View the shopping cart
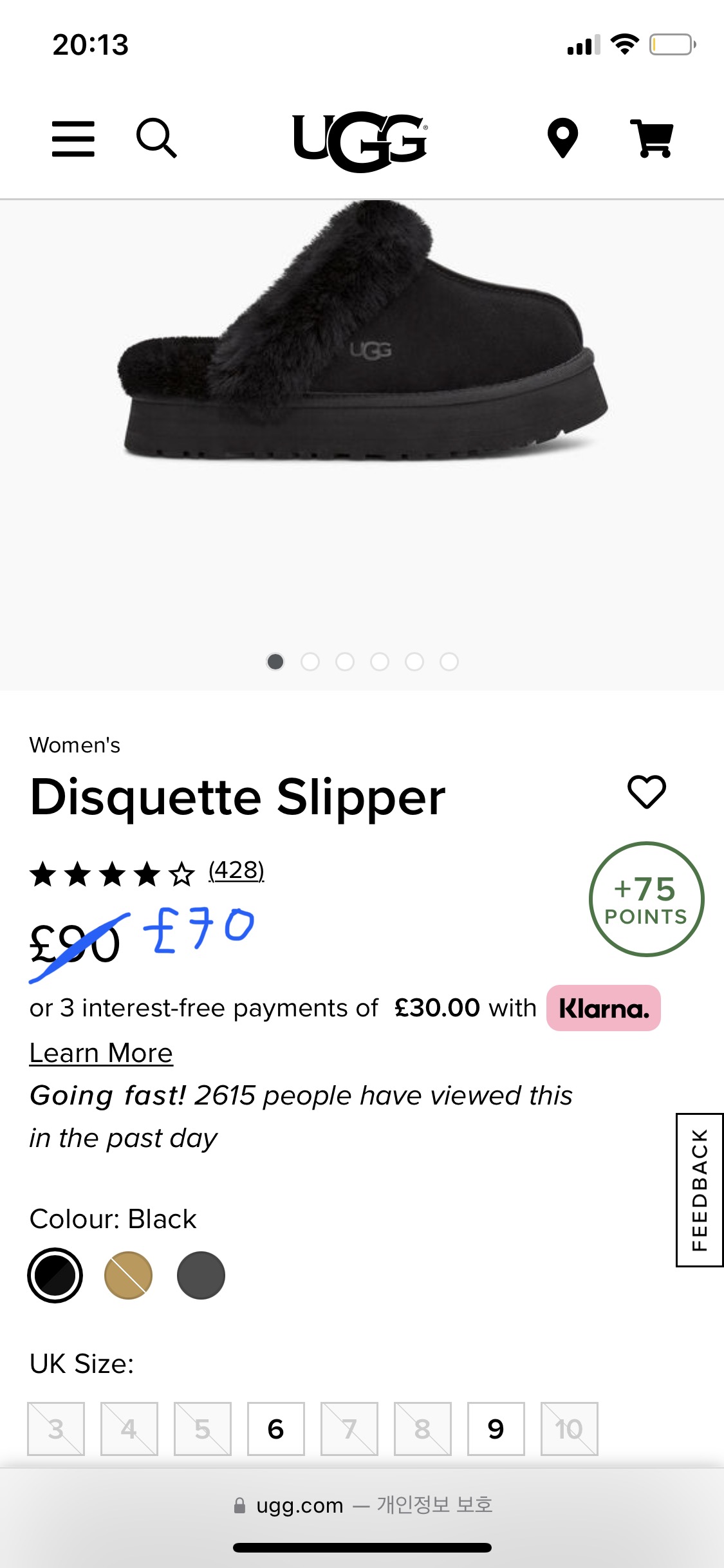 coord(652,138)
